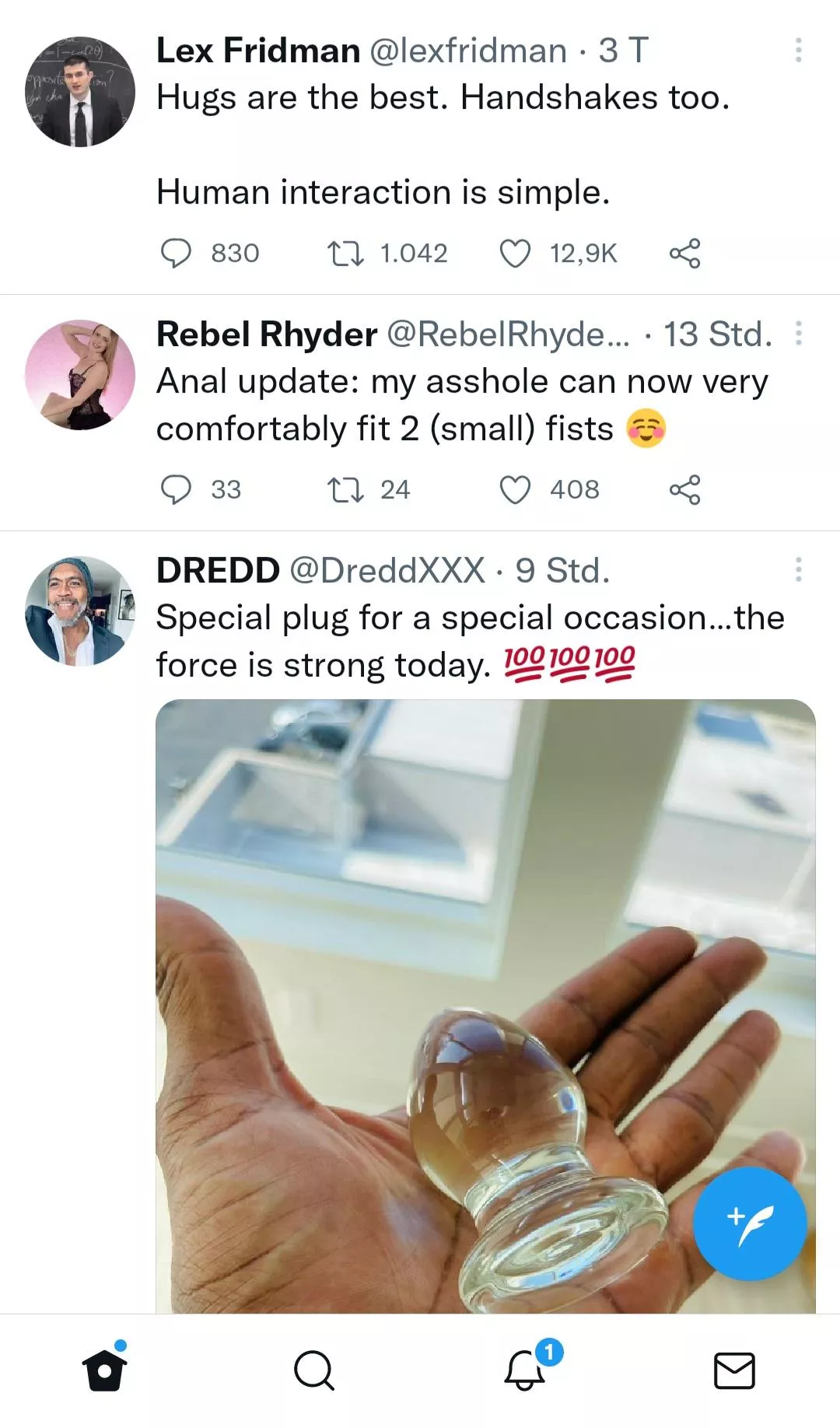Screen dimensions: 840x1428
Task: Open Lex Fridman's profile picture
Action: [x=80, y=92]
